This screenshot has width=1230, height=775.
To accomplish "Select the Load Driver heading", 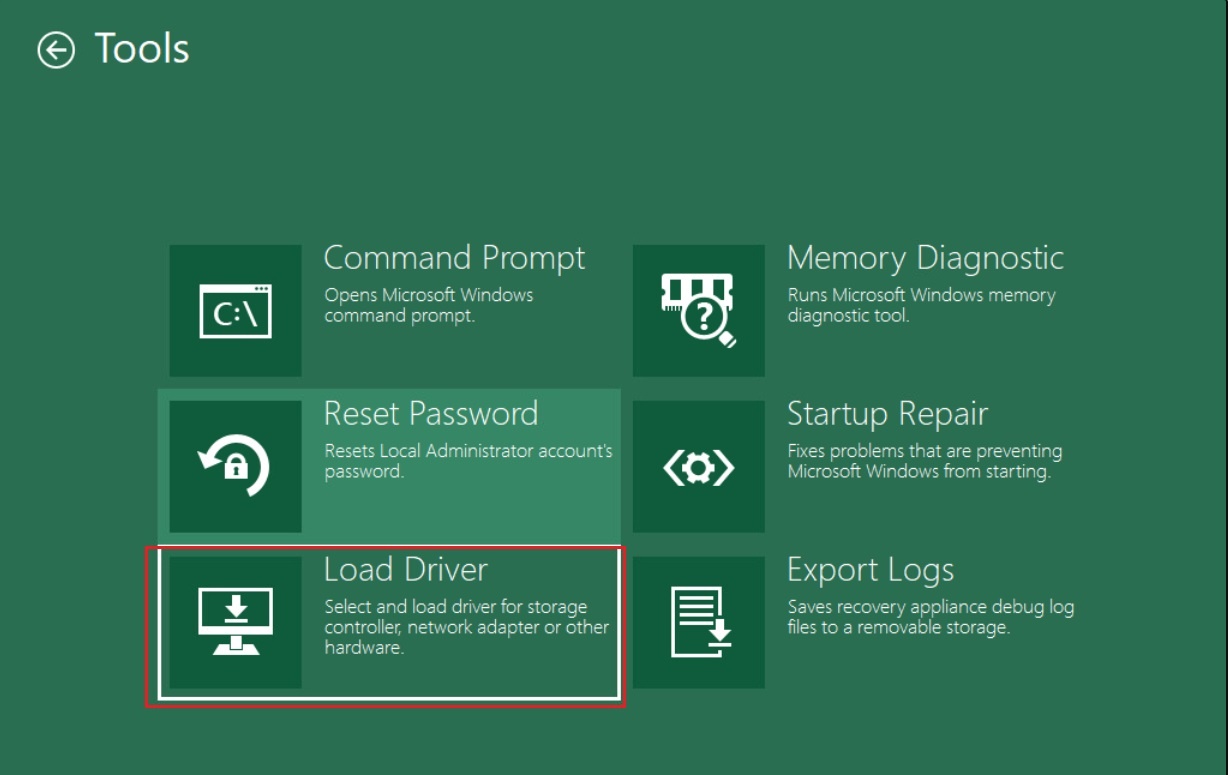I will click(406, 570).
